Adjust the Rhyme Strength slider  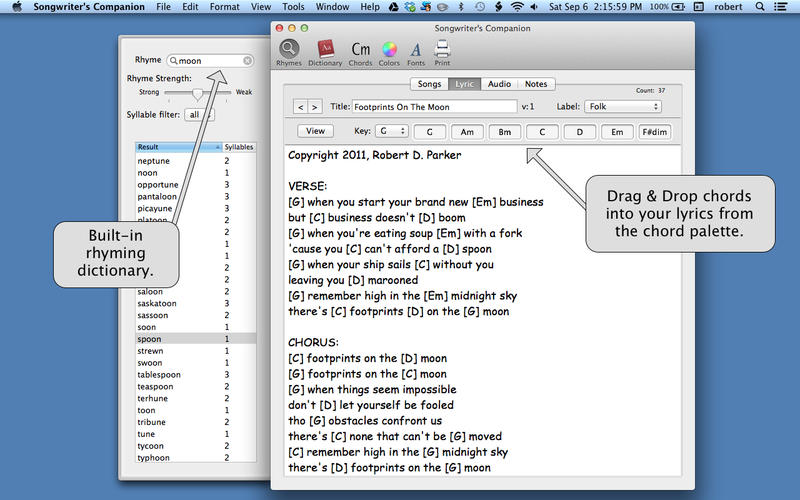click(198, 93)
